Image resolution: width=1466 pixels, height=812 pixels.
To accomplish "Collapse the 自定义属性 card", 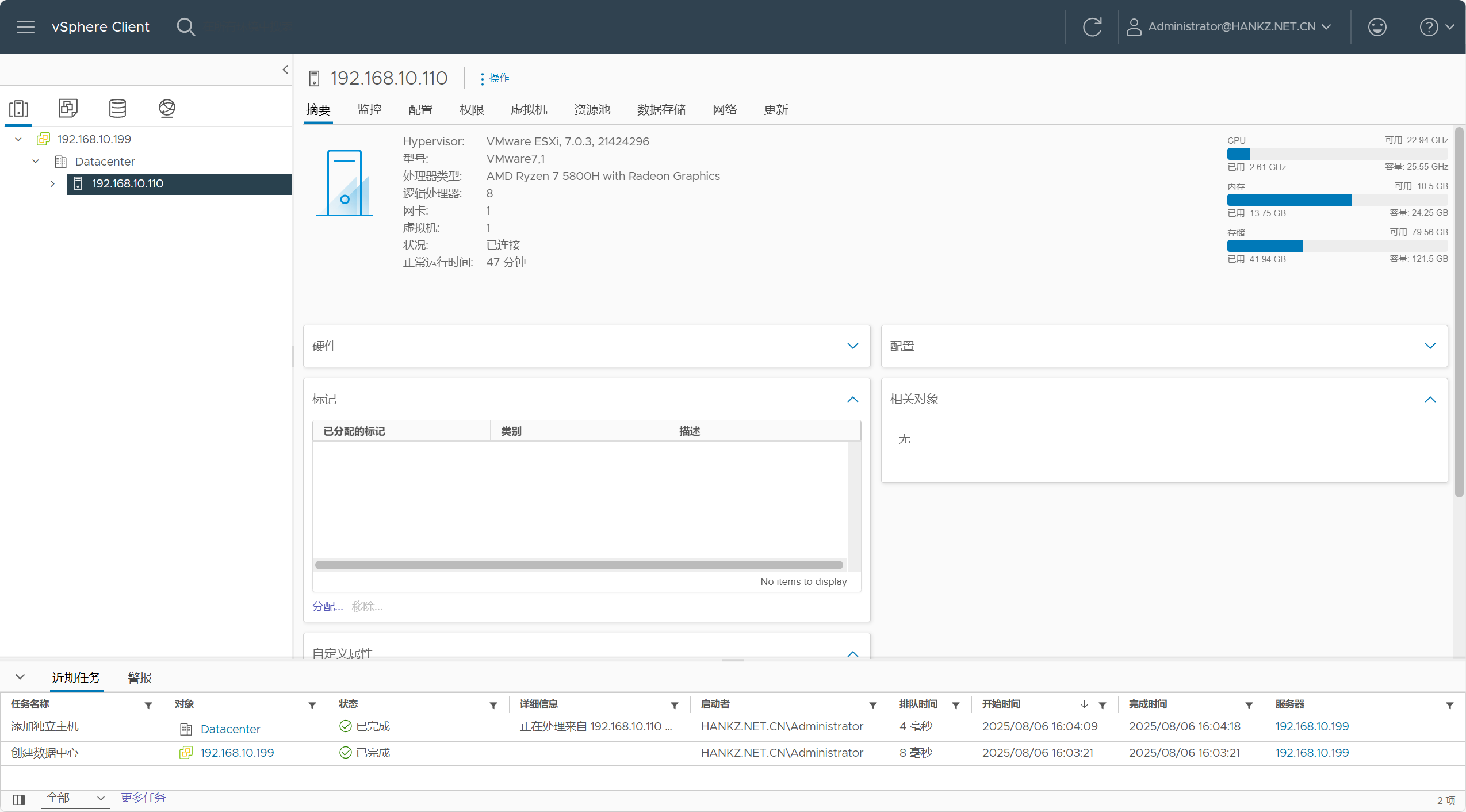I will coord(852,654).
